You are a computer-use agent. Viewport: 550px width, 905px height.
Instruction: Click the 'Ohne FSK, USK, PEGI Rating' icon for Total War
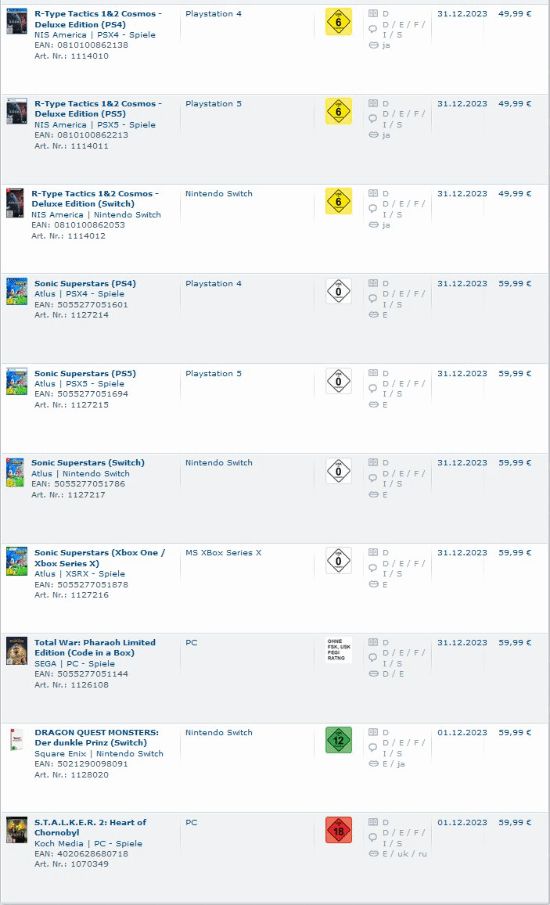[x=338, y=650]
